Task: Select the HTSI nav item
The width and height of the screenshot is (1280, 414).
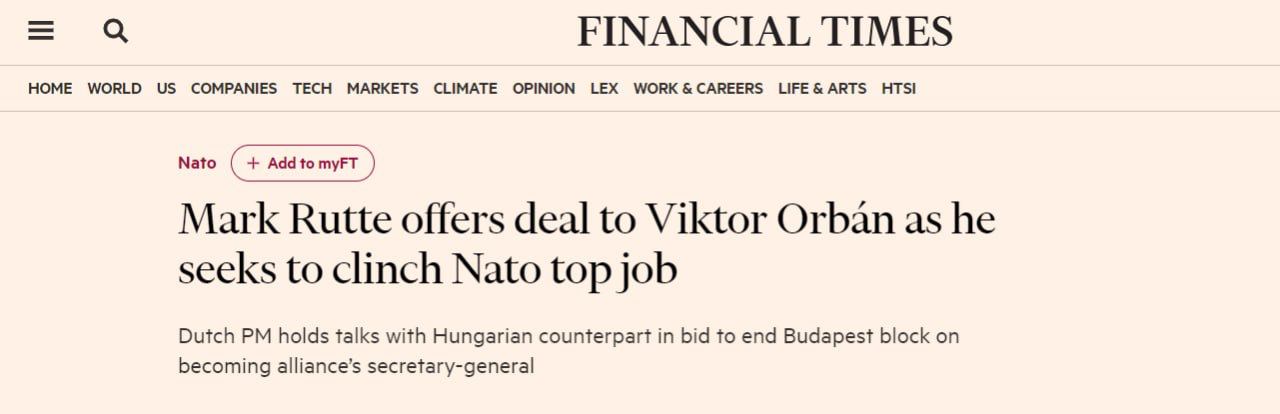Action: tap(898, 88)
